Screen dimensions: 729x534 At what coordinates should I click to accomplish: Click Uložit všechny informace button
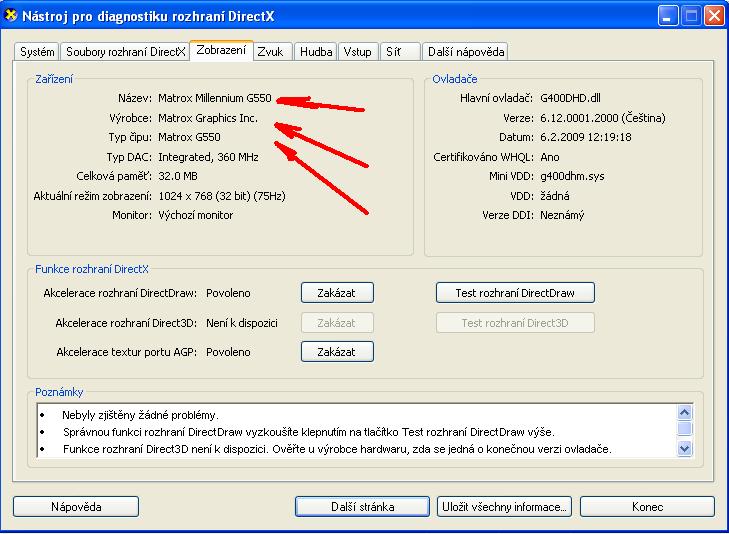[x=504, y=507]
